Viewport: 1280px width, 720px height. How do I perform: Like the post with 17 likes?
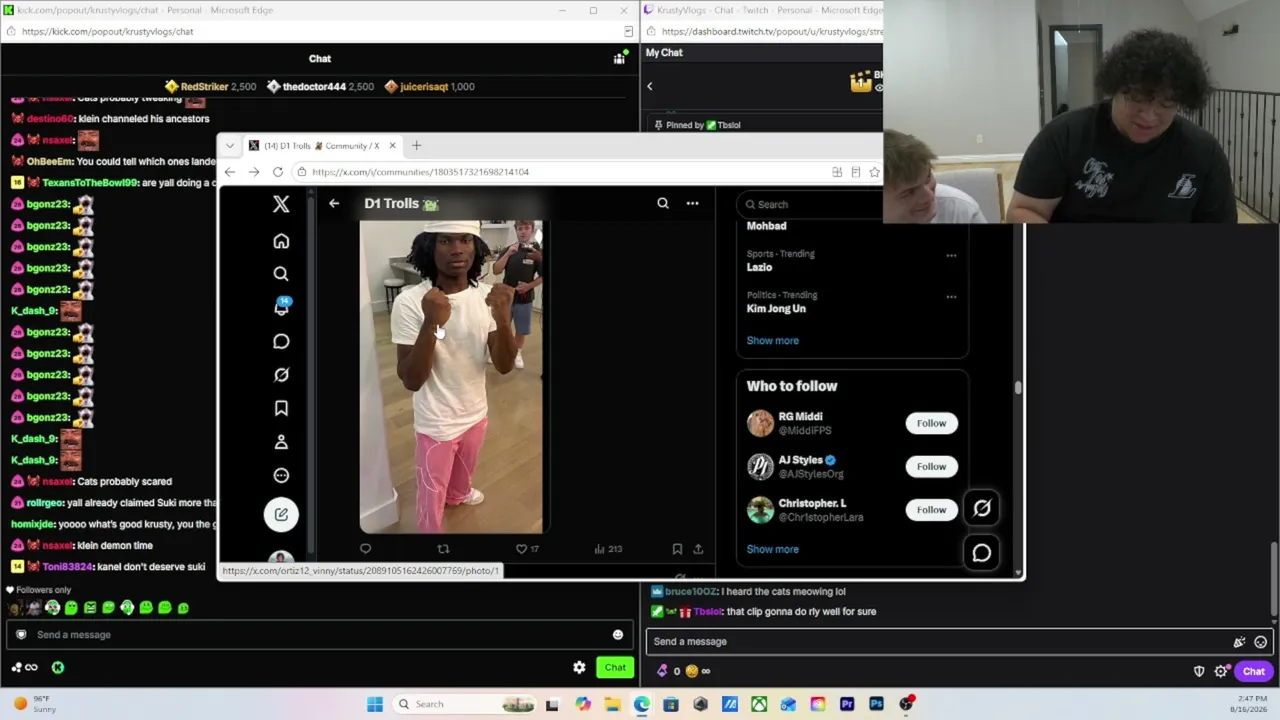527,548
